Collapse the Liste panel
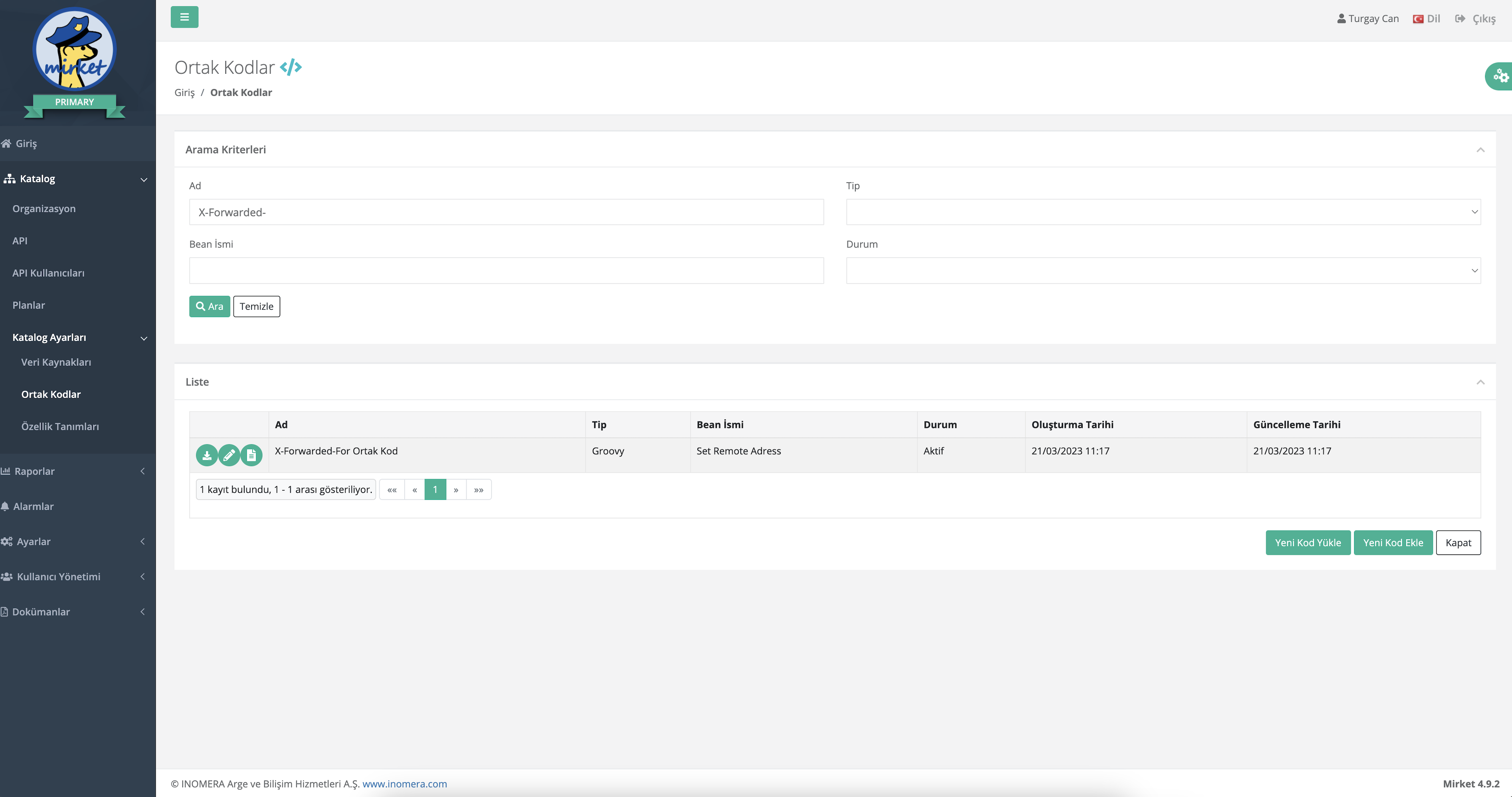 [x=1480, y=382]
